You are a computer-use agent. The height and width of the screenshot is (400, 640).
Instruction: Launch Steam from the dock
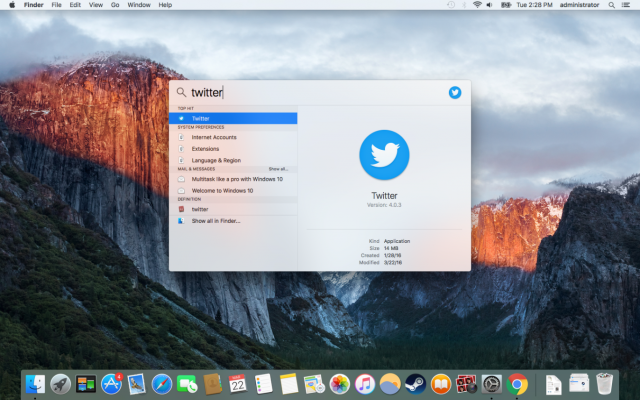[x=415, y=384]
